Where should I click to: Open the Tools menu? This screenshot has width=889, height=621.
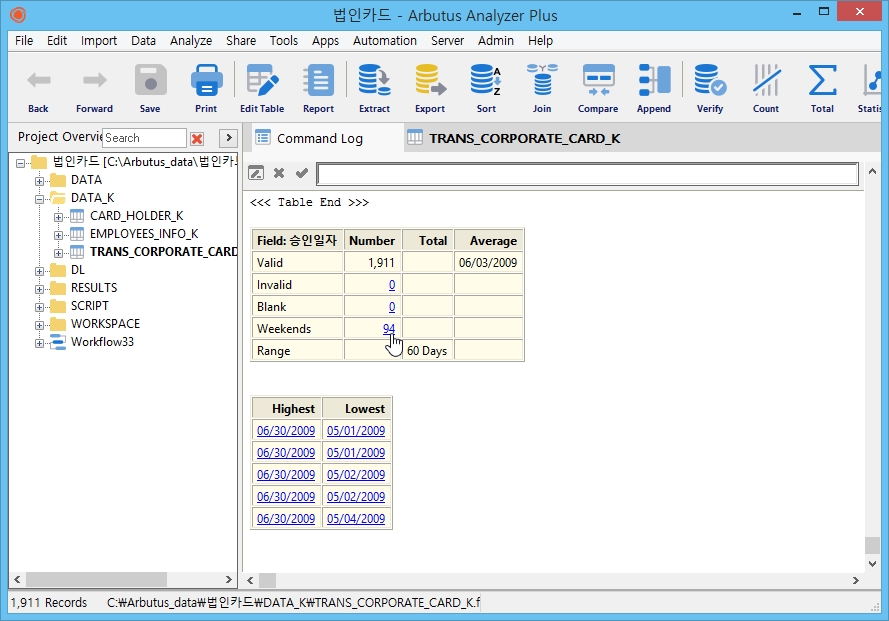click(283, 41)
